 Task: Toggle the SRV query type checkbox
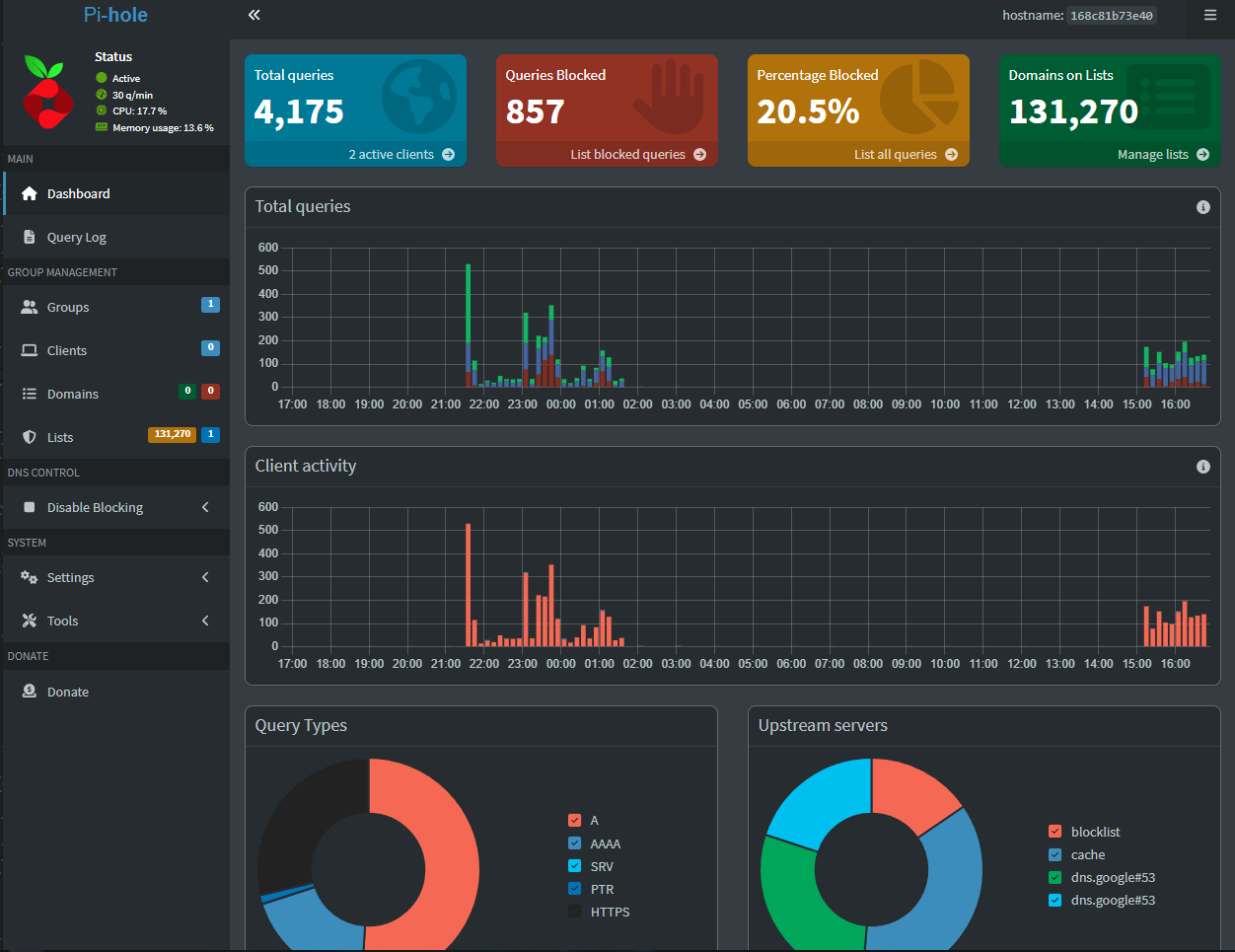pos(575,866)
